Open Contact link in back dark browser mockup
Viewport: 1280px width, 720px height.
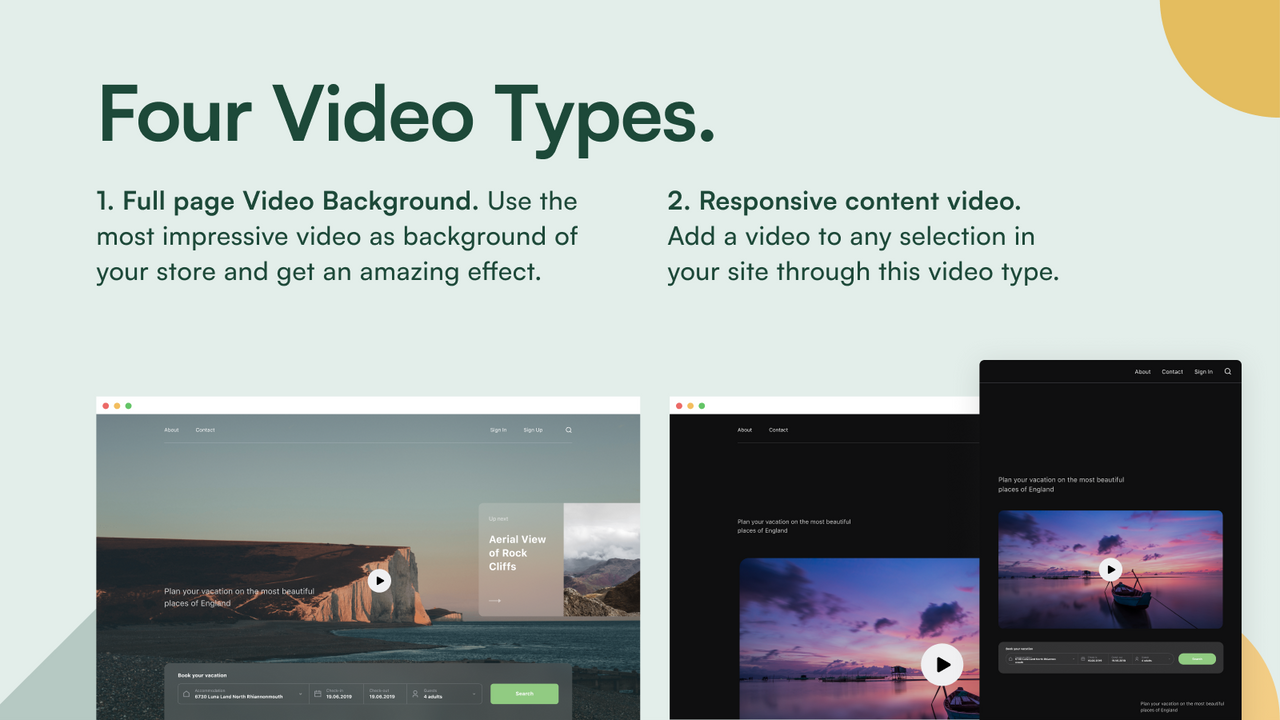[778, 430]
